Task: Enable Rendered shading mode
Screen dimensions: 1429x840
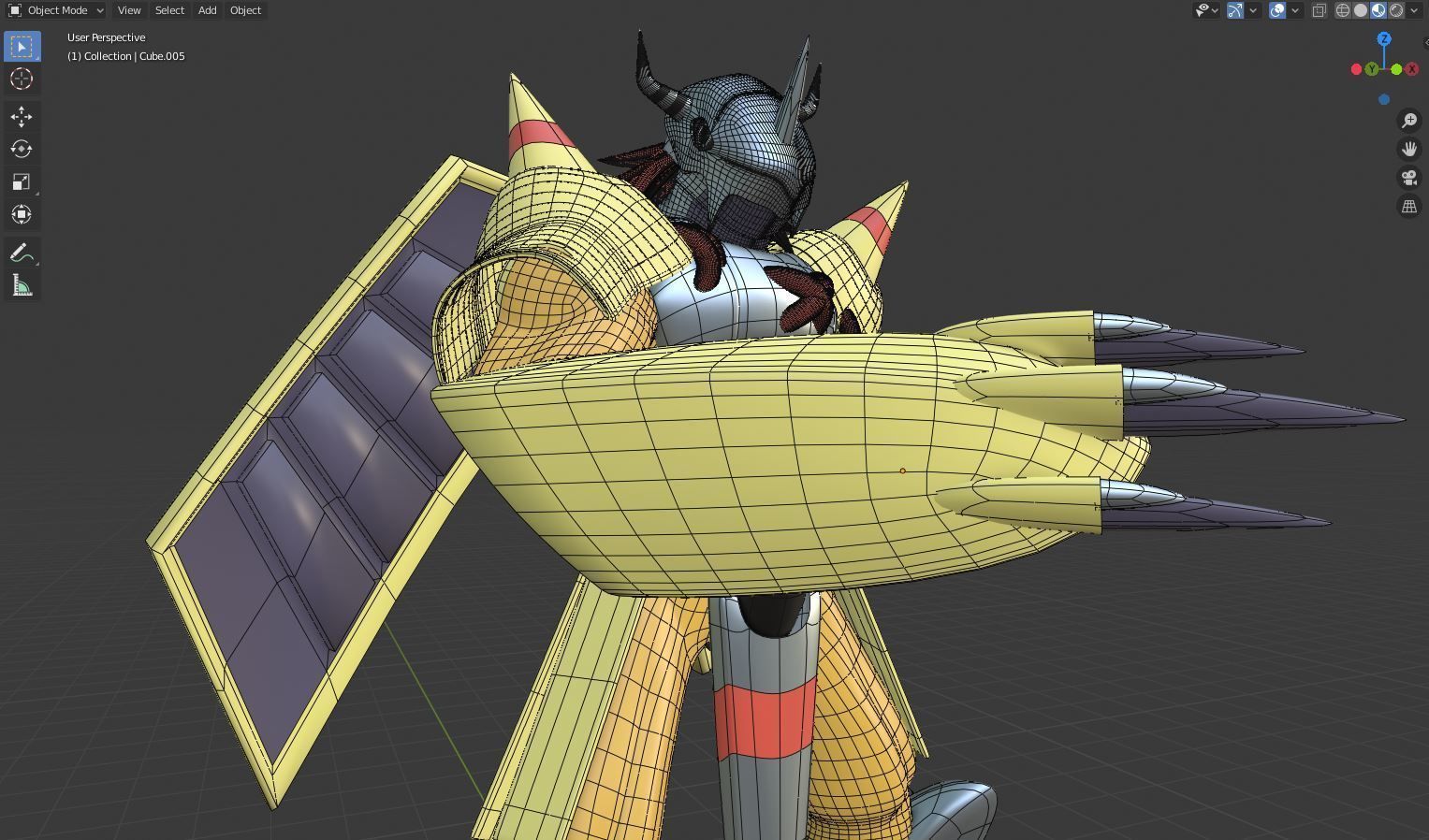Action: [1394, 10]
